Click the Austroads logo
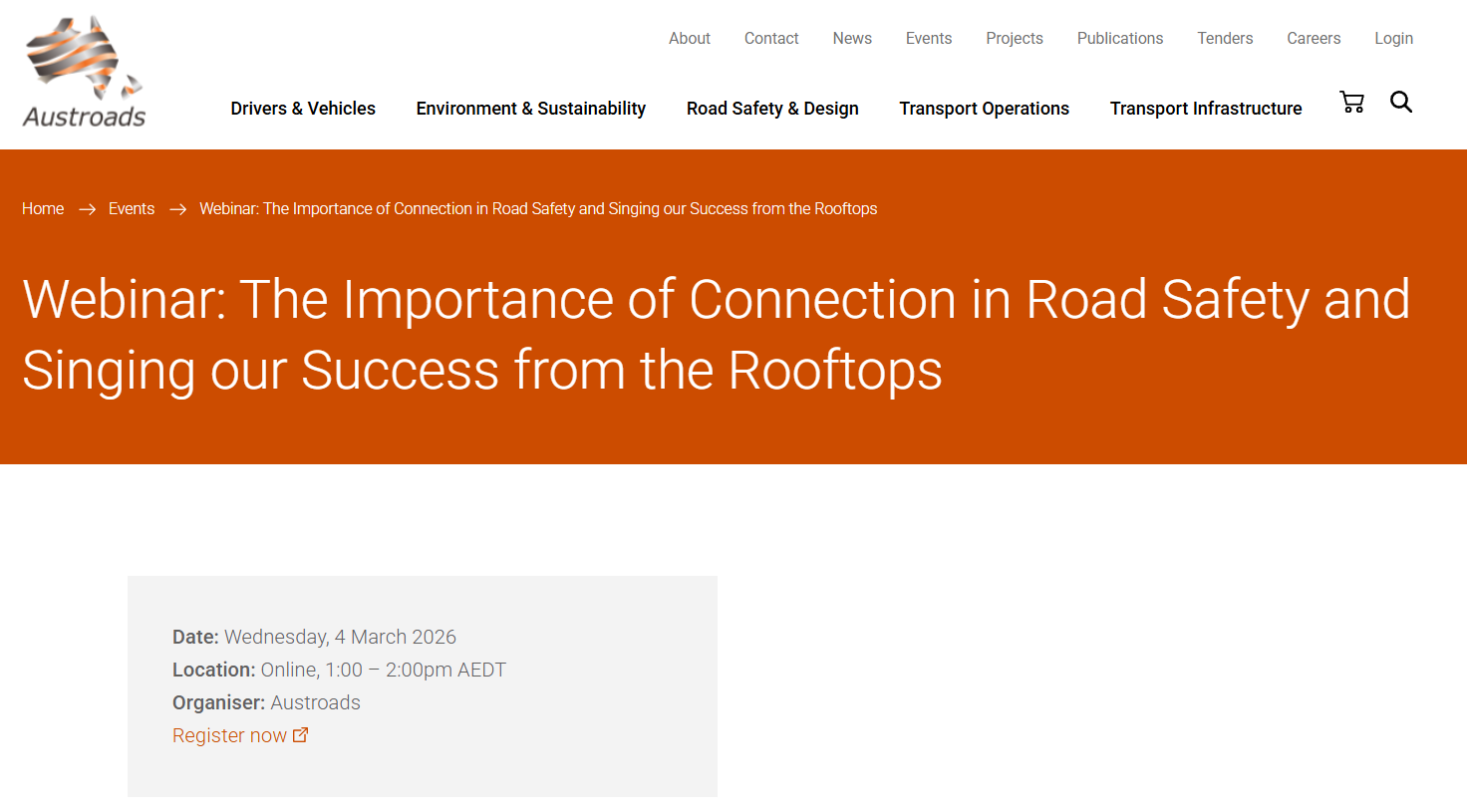This screenshot has height=812, width=1467. click(x=85, y=73)
